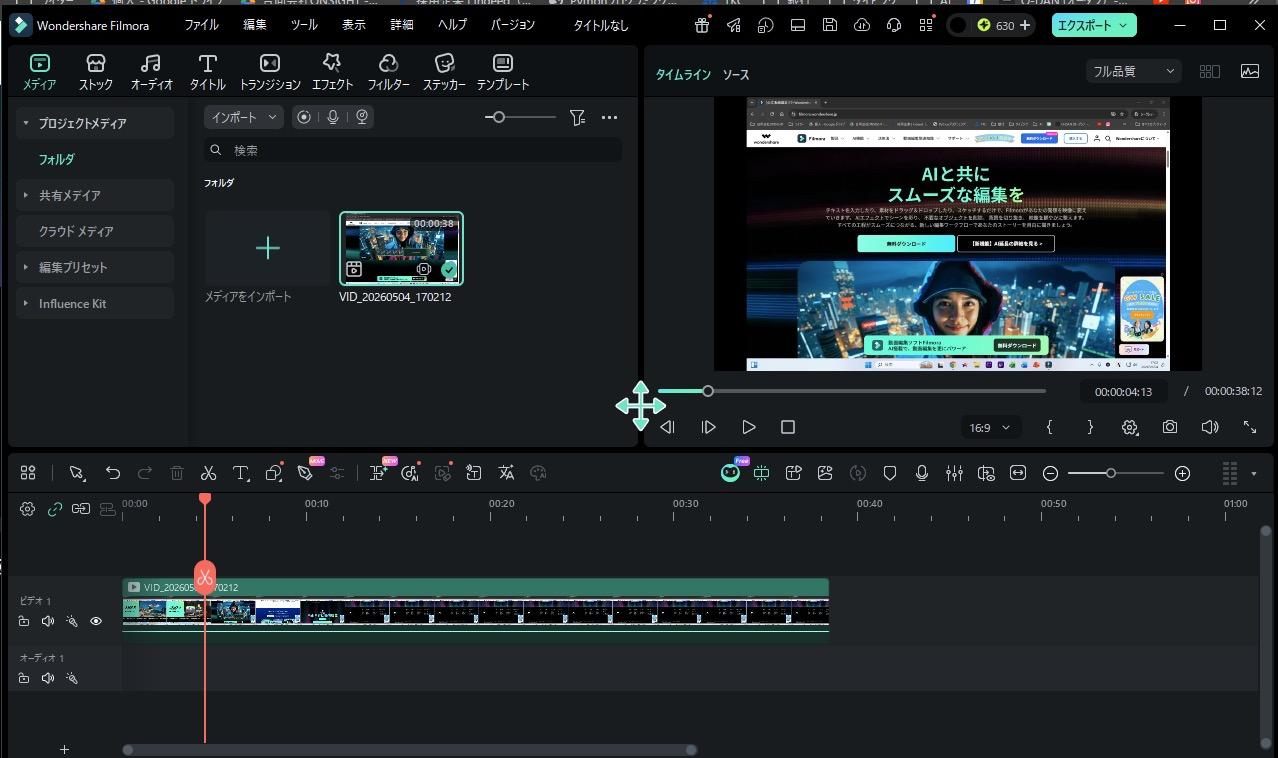This screenshot has height=758, width=1278.
Task: Open the テンプレート (Templates) panel
Action: pos(503,73)
